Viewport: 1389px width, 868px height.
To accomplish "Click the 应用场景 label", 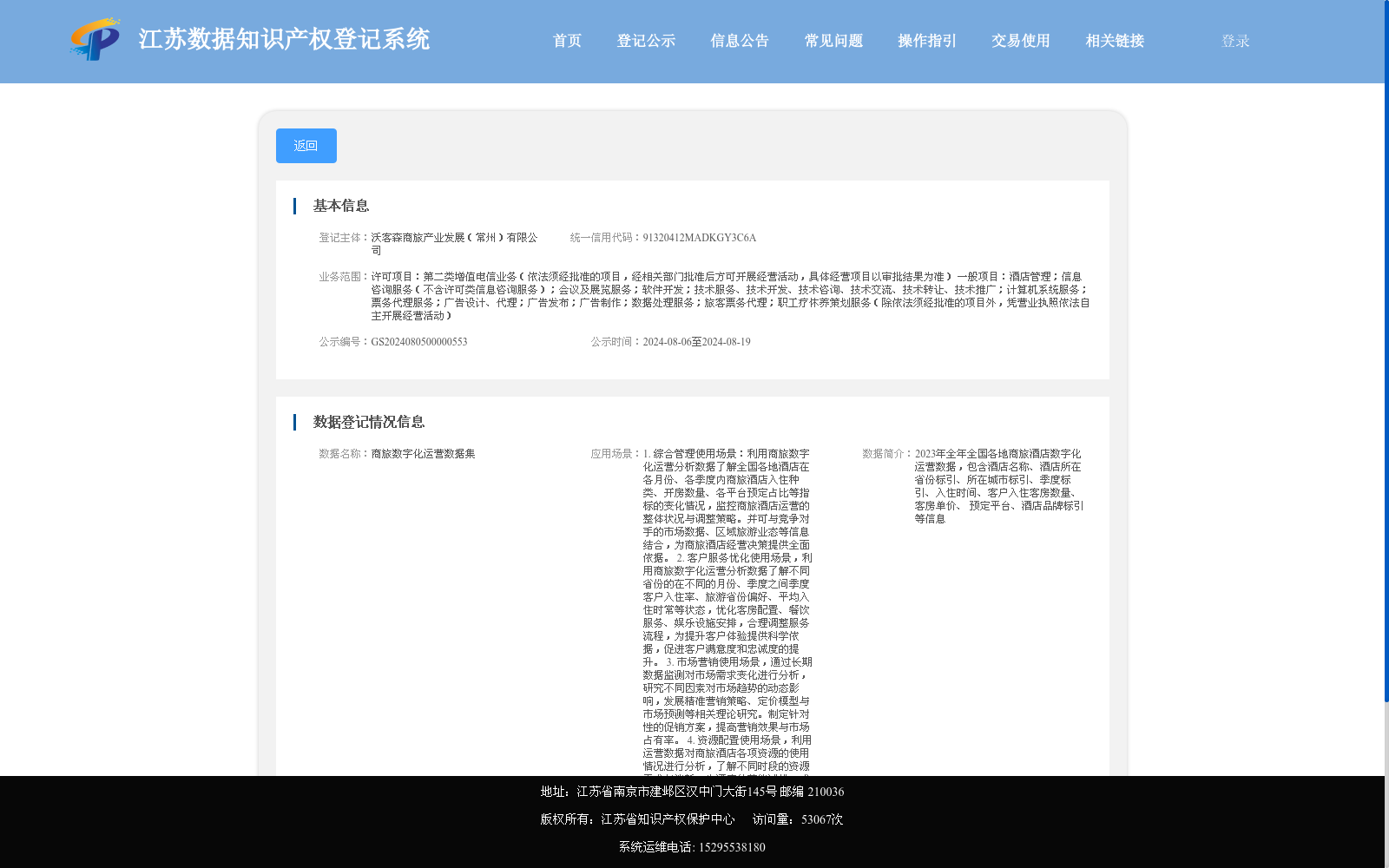I will (x=616, y=454).
